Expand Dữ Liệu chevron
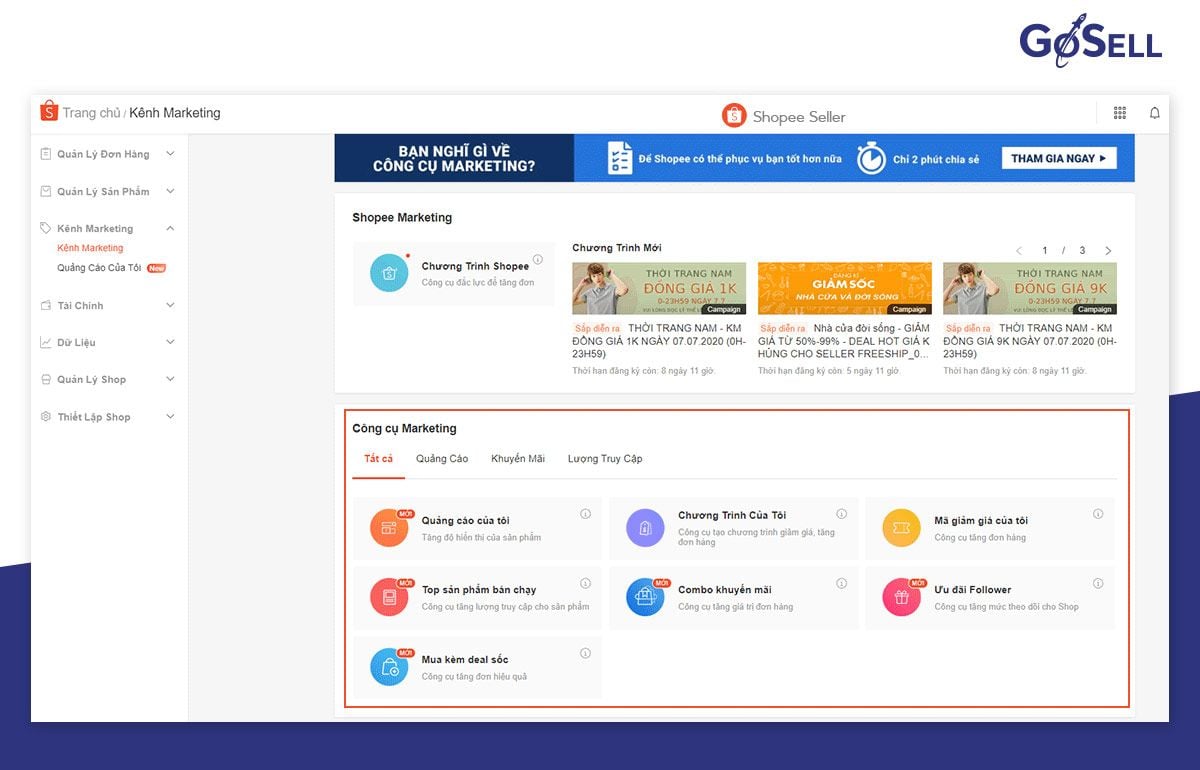Screen dimensions: 1200x770 [x=170, y=342]
